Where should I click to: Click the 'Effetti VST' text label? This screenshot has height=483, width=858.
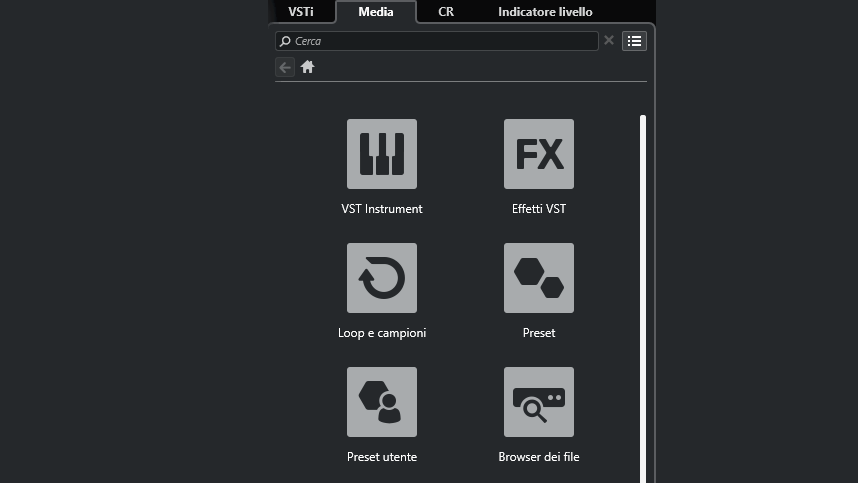pos(538,209)
